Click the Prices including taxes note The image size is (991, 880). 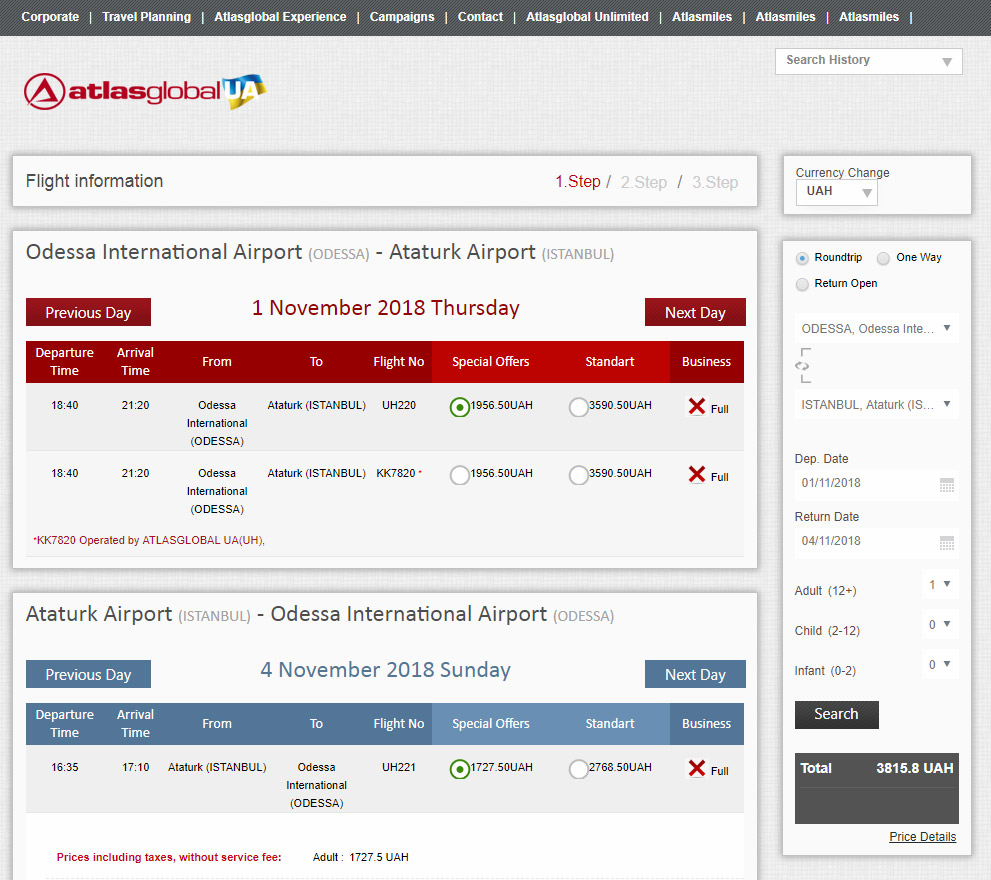[x=169, y=858]
